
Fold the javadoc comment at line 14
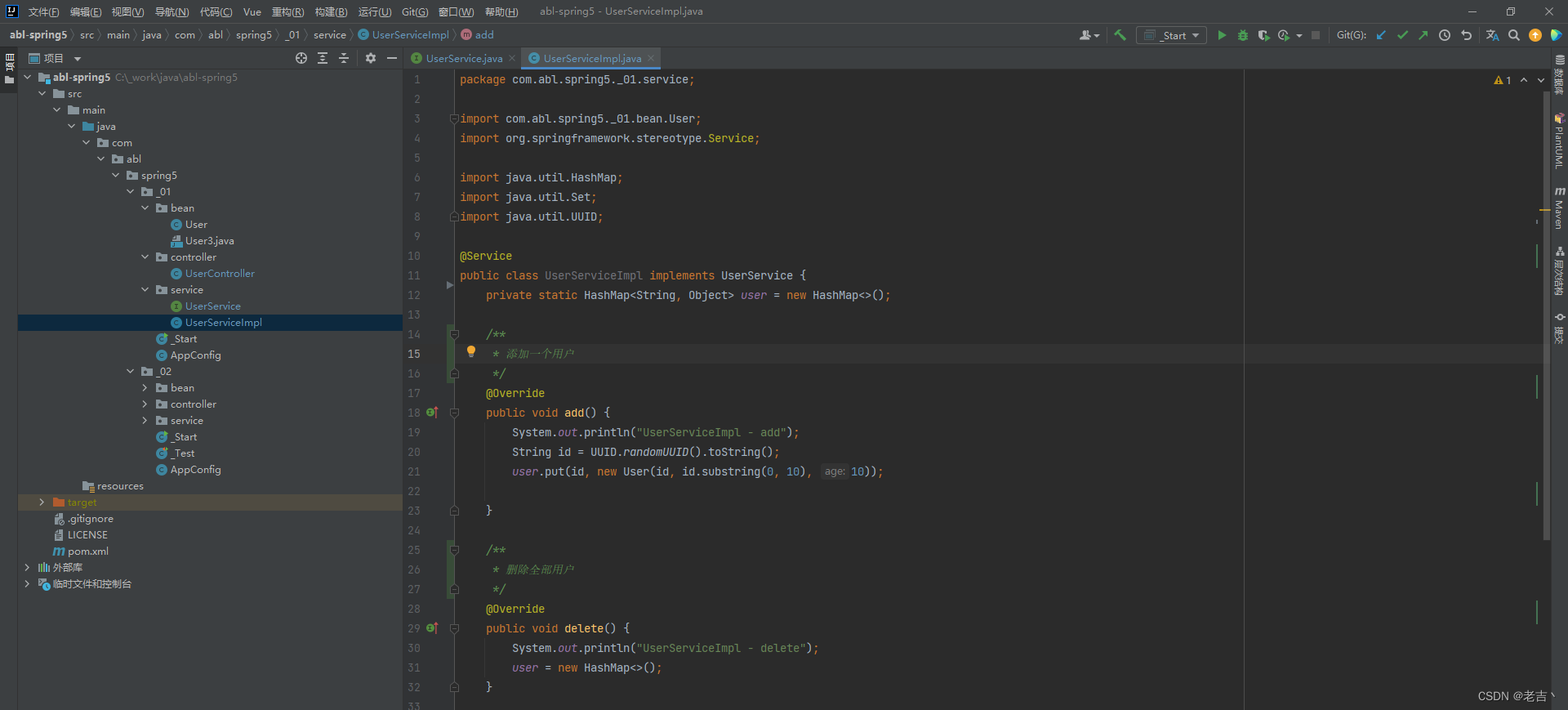(x=455, y=334)
